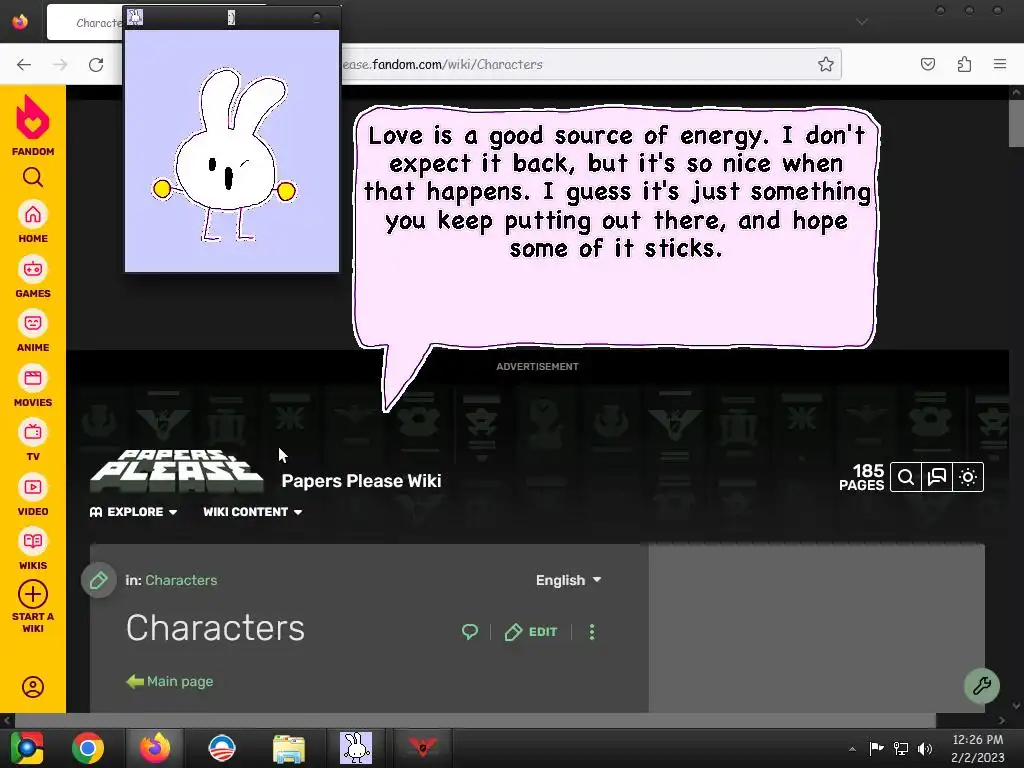
Task: Open the Firefox extensions puzzle icon
Action: tap(964, 64)
